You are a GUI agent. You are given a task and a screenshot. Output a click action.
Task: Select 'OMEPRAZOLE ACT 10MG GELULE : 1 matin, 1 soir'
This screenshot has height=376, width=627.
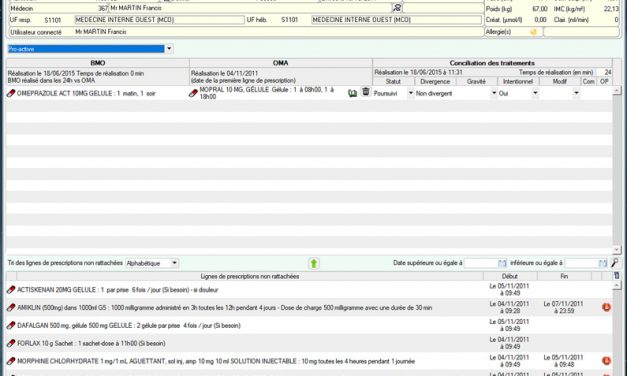pos(86,94)
